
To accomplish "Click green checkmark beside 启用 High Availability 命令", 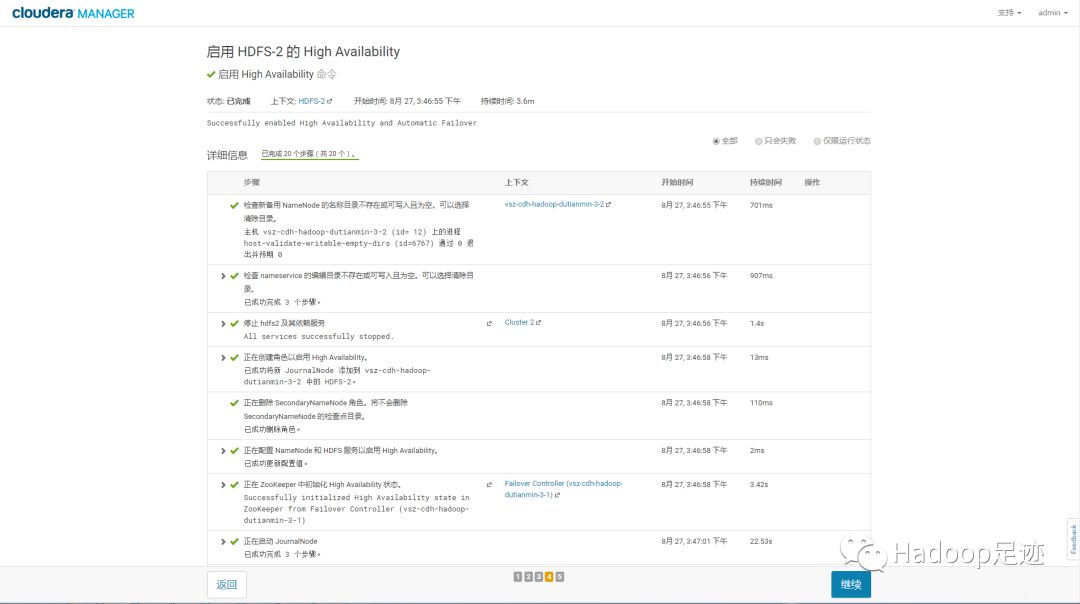I will [x=211, y=74].
